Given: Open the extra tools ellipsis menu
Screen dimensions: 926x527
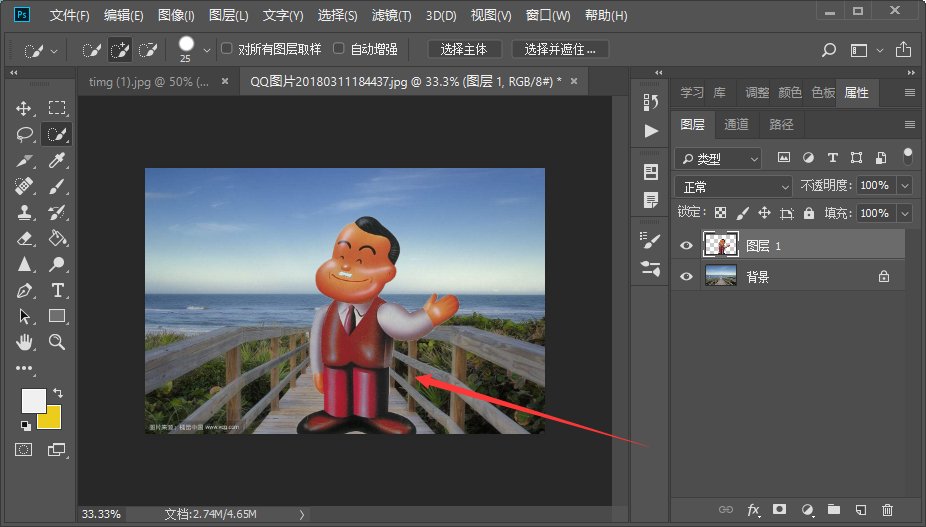Looking at the screenshot, I should tap(24, 368).
